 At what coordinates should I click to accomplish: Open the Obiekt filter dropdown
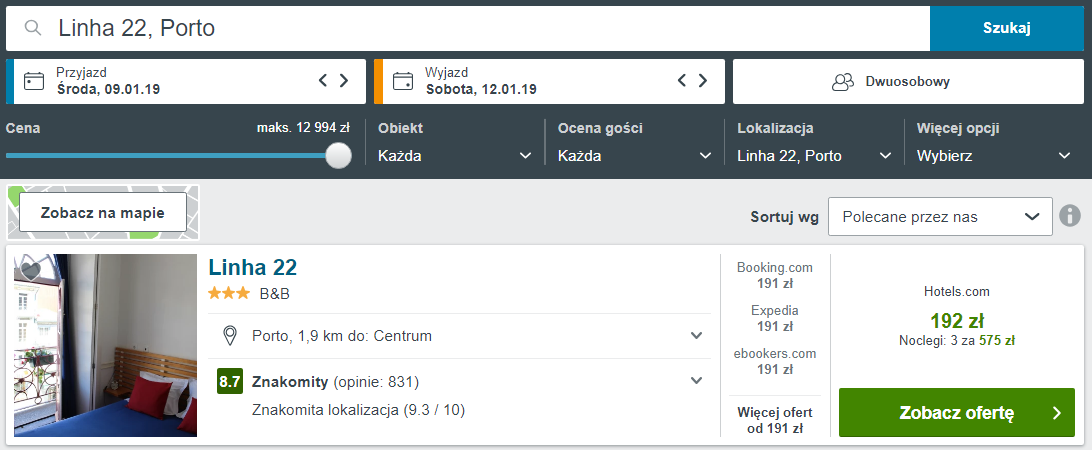(455, 156)
